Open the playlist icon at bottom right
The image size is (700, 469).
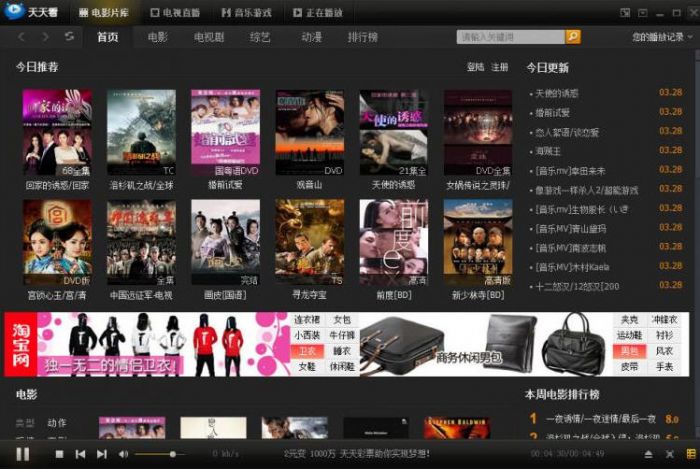690,454
